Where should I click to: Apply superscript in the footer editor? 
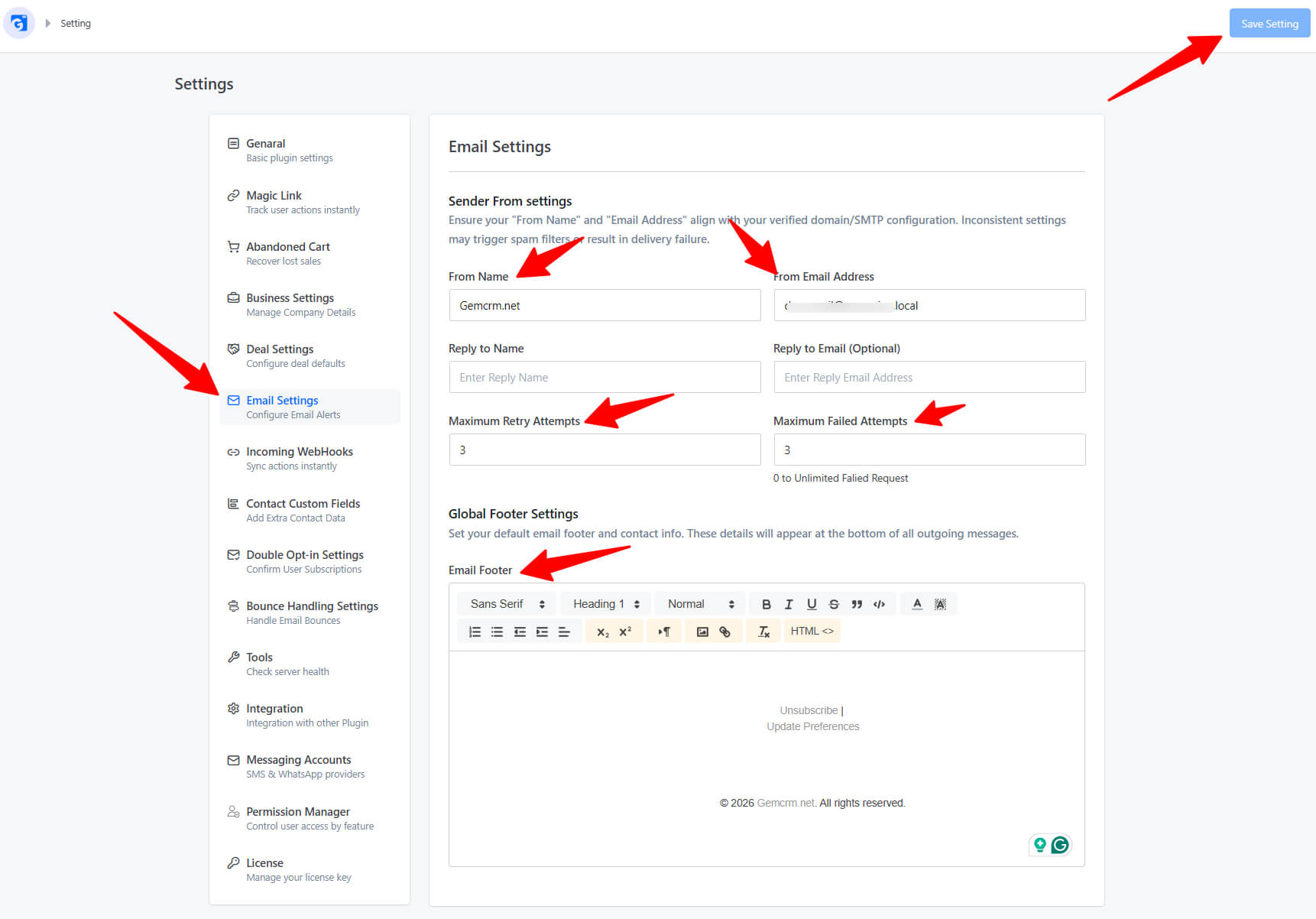(x=625, y=632)
